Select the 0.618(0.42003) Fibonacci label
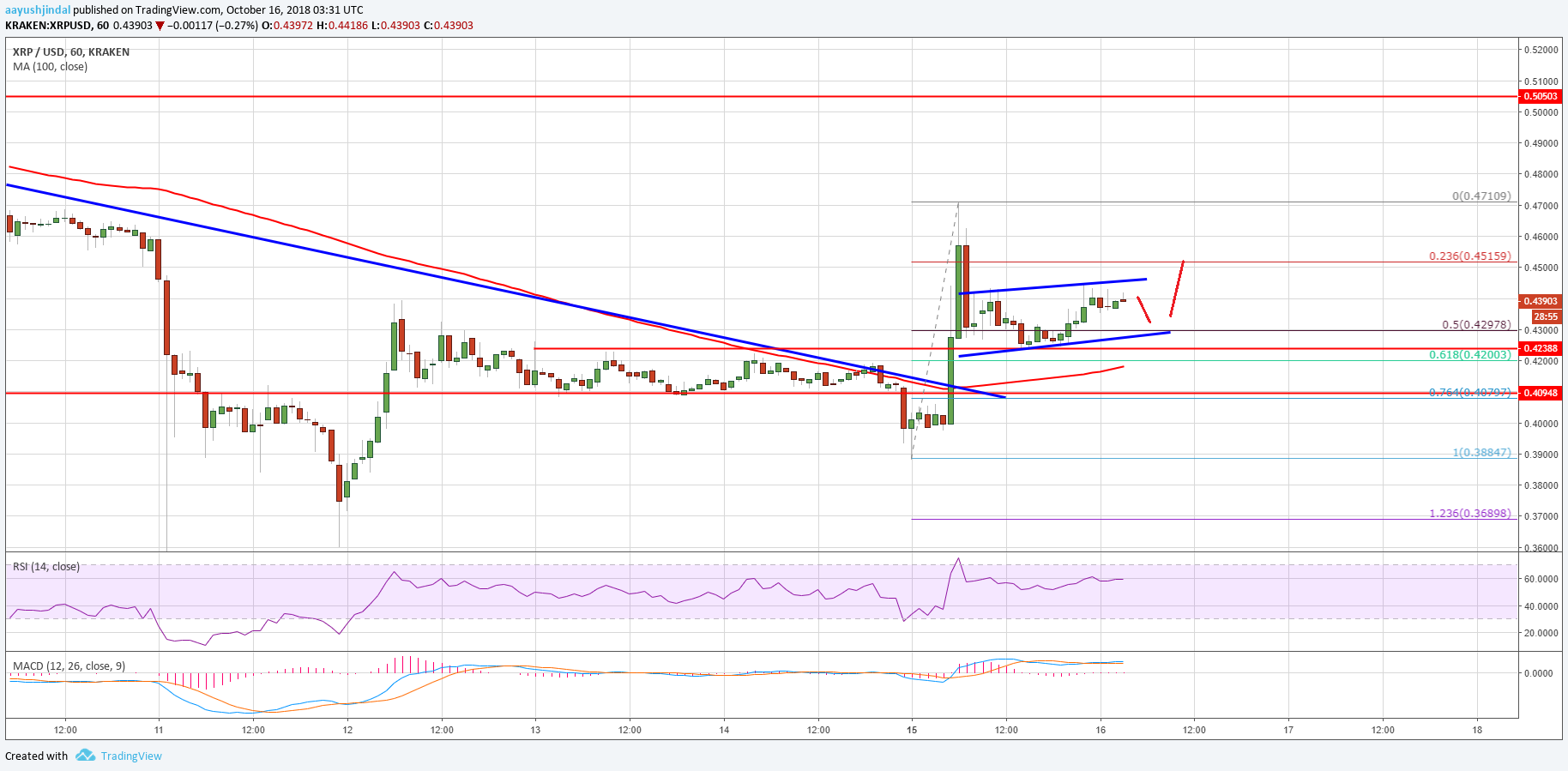 1470,355
